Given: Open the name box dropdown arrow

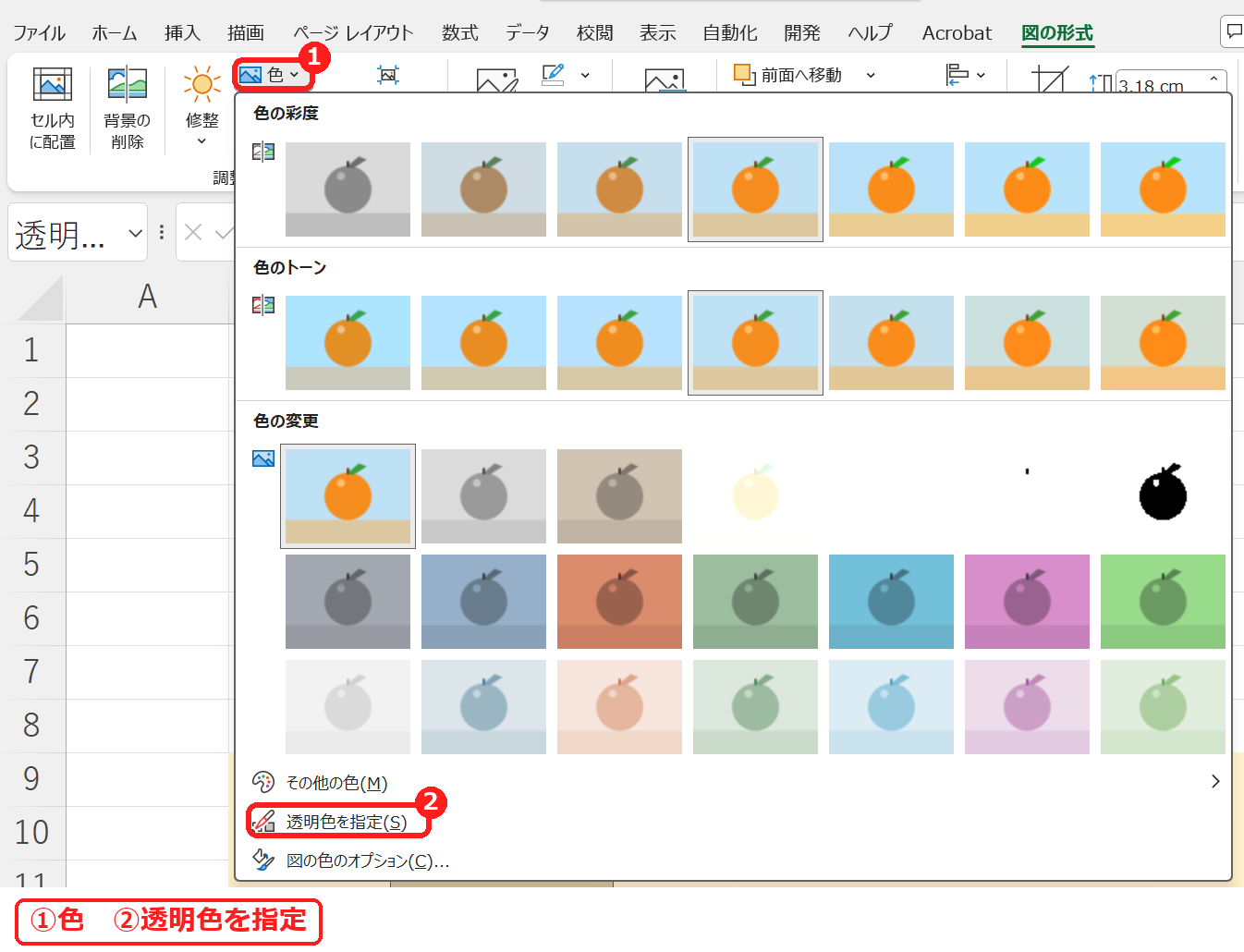Looking at the screenshot, I should click(x=136, y=233).
